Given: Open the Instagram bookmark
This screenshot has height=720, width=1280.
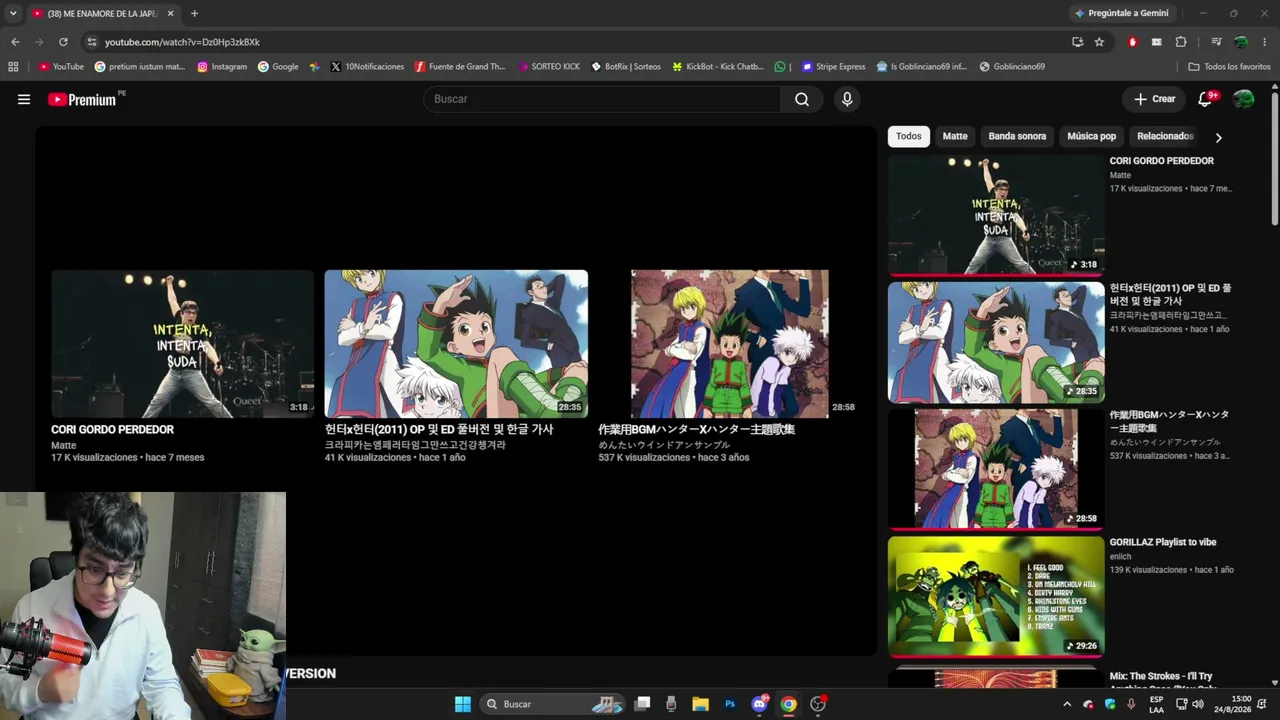Looking at the screenshot, I should click(222, 67).
